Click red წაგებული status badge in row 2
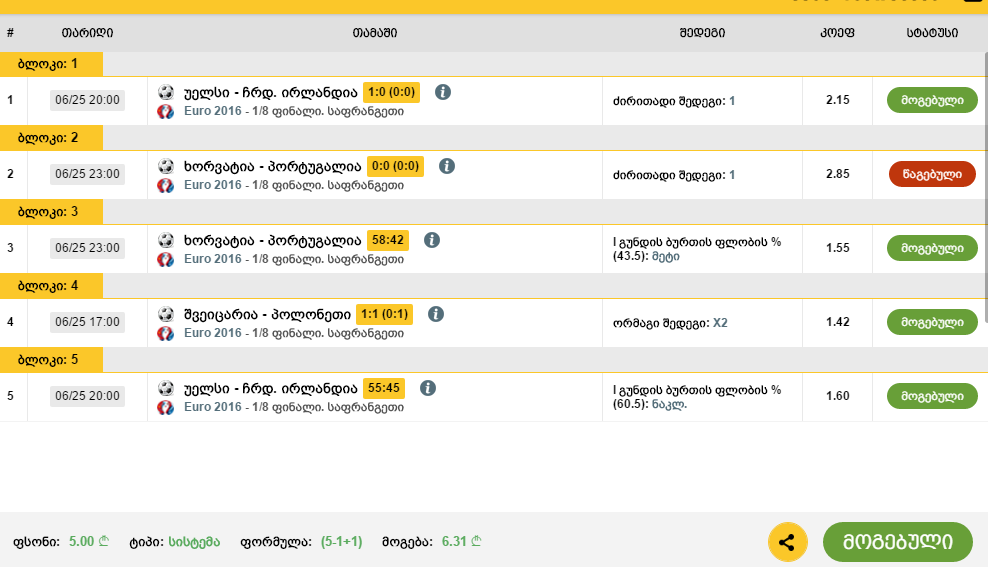988x567 pixels. click(x=932, y=175)
